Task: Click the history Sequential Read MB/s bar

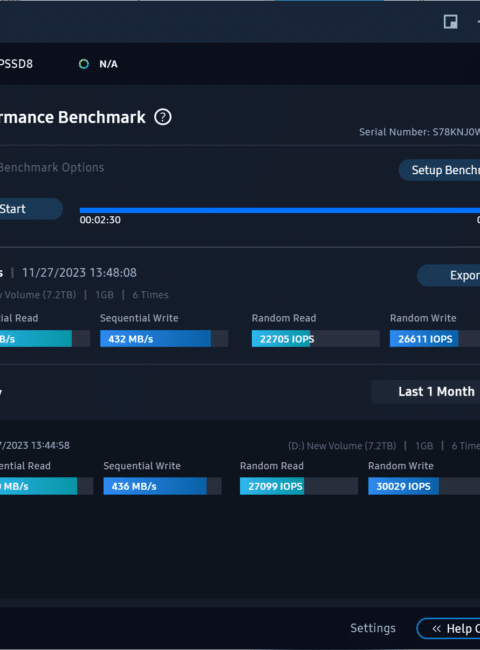Action: pyautogui.click(x=46, y=486)
